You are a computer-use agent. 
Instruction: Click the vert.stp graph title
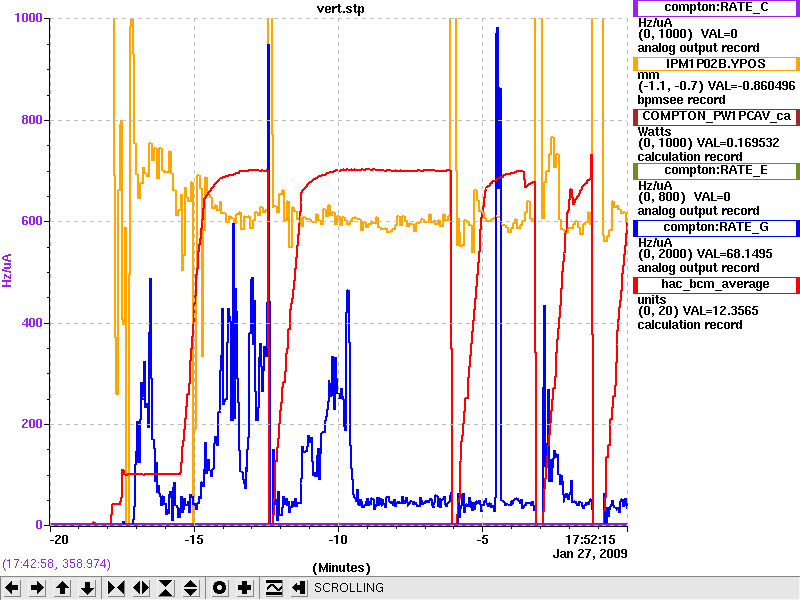tap(341, 9)
